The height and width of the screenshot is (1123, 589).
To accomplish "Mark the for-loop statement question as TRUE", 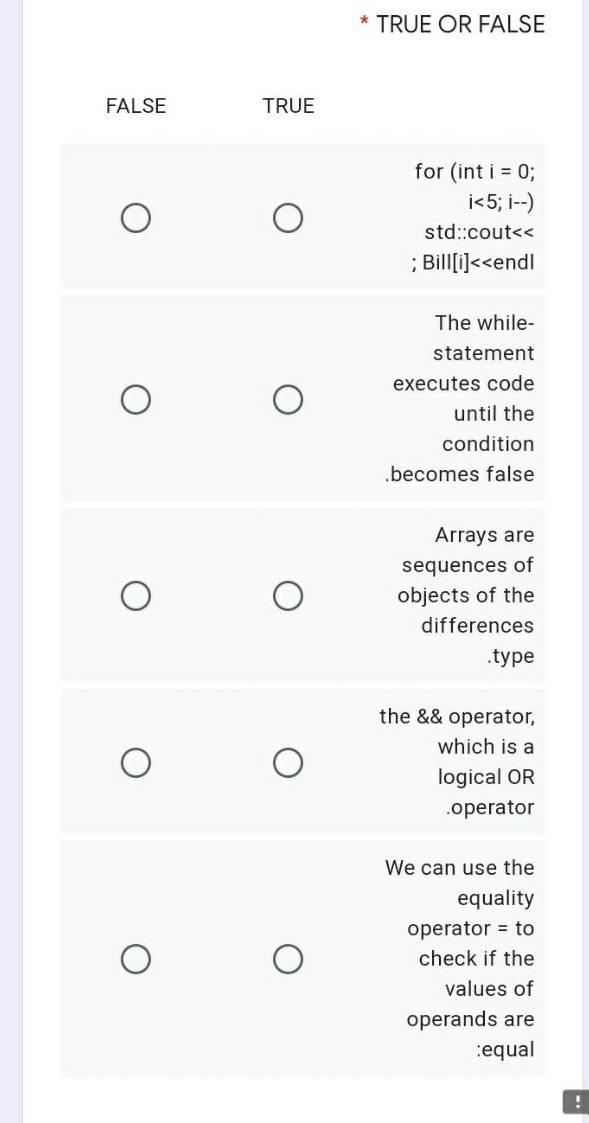I will point(288,216).
